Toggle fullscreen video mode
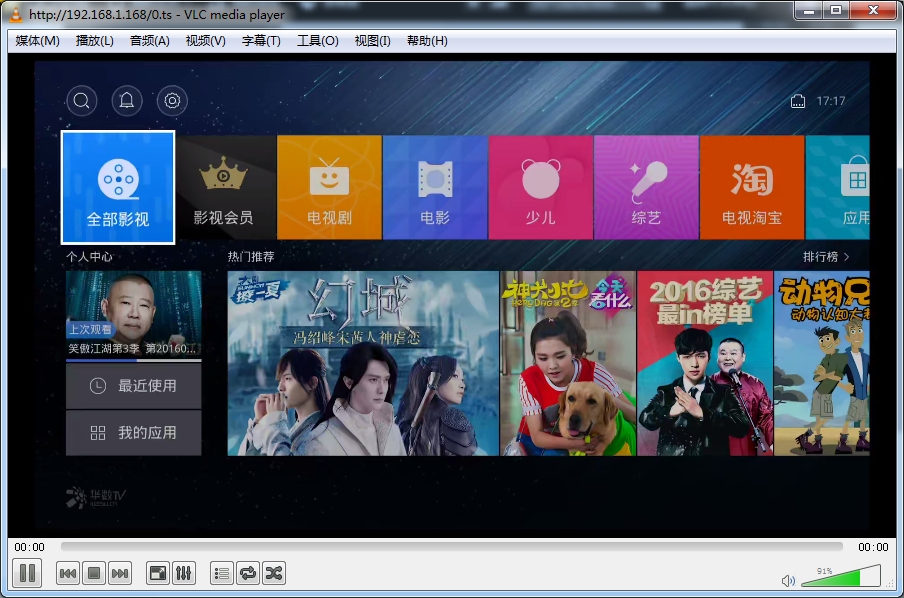 (157, 573)
